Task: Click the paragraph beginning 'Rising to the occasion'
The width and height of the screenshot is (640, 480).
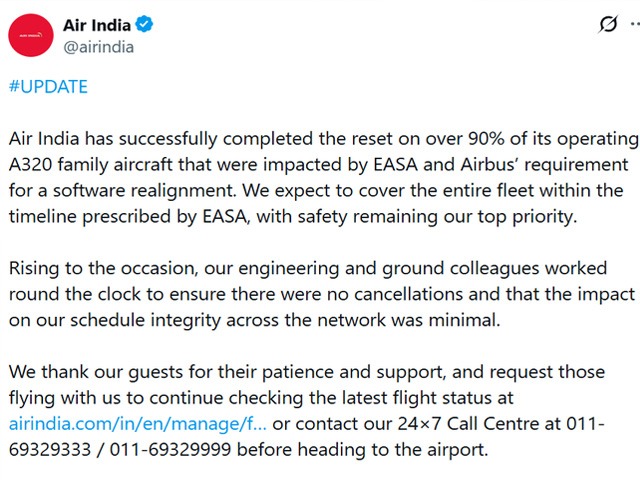Action: pos(320,294)
